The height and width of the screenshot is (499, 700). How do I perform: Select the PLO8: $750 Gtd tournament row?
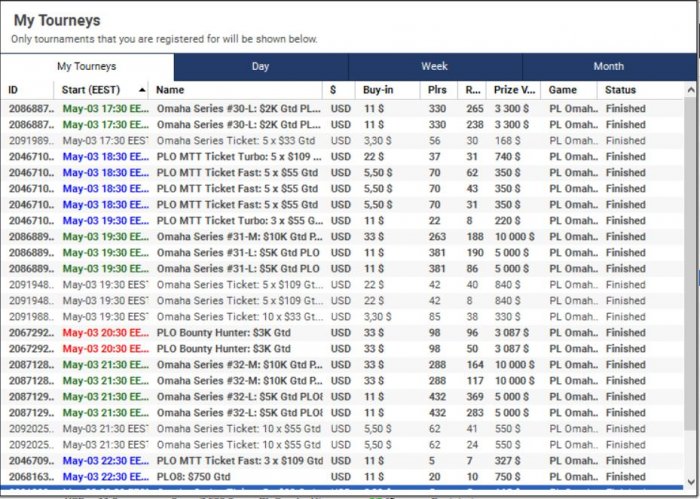[342, 477]
